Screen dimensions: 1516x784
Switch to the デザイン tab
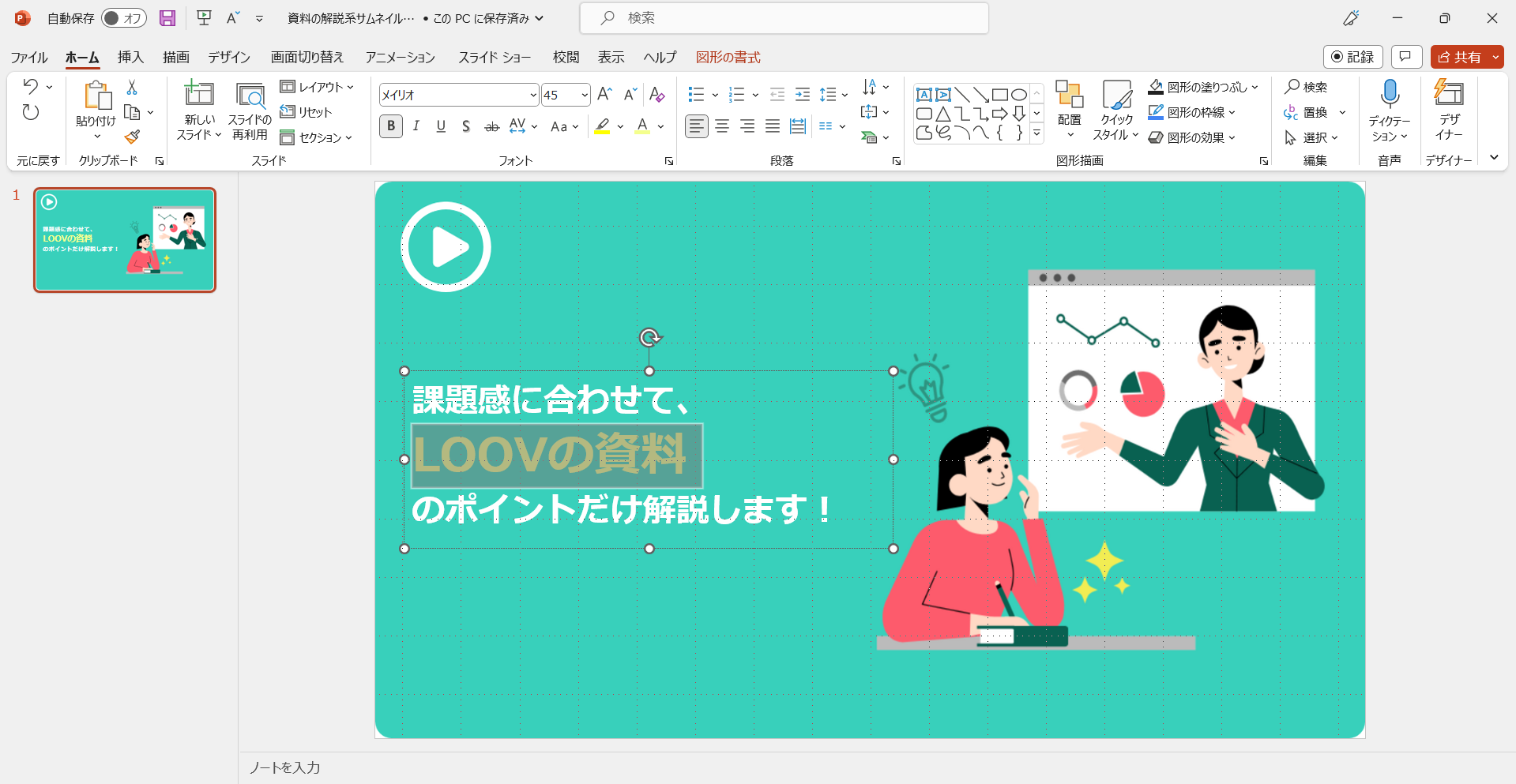[229, 57]
